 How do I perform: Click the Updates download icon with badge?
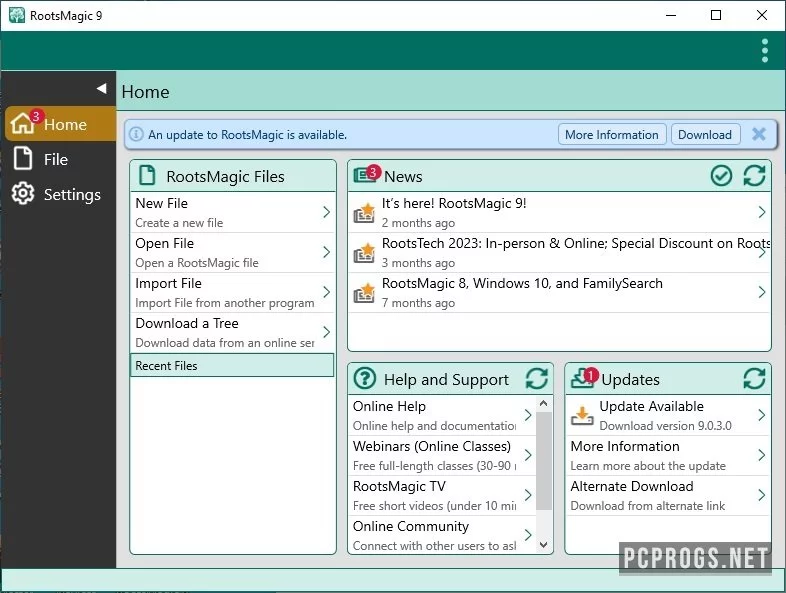pos(584,377)
